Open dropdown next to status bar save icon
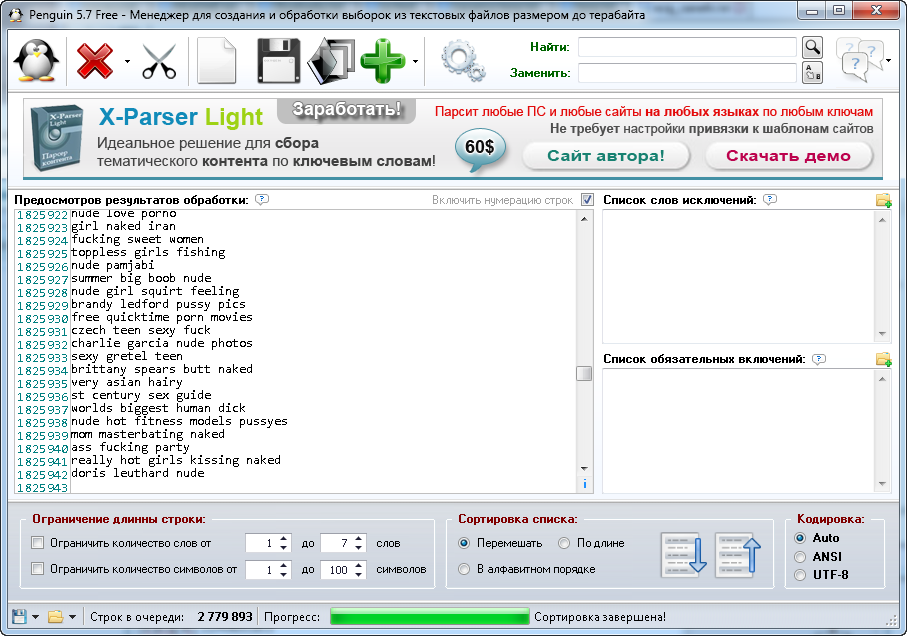Image resolution: width=907 pixels, height=636 pixels. coord(35,617)
